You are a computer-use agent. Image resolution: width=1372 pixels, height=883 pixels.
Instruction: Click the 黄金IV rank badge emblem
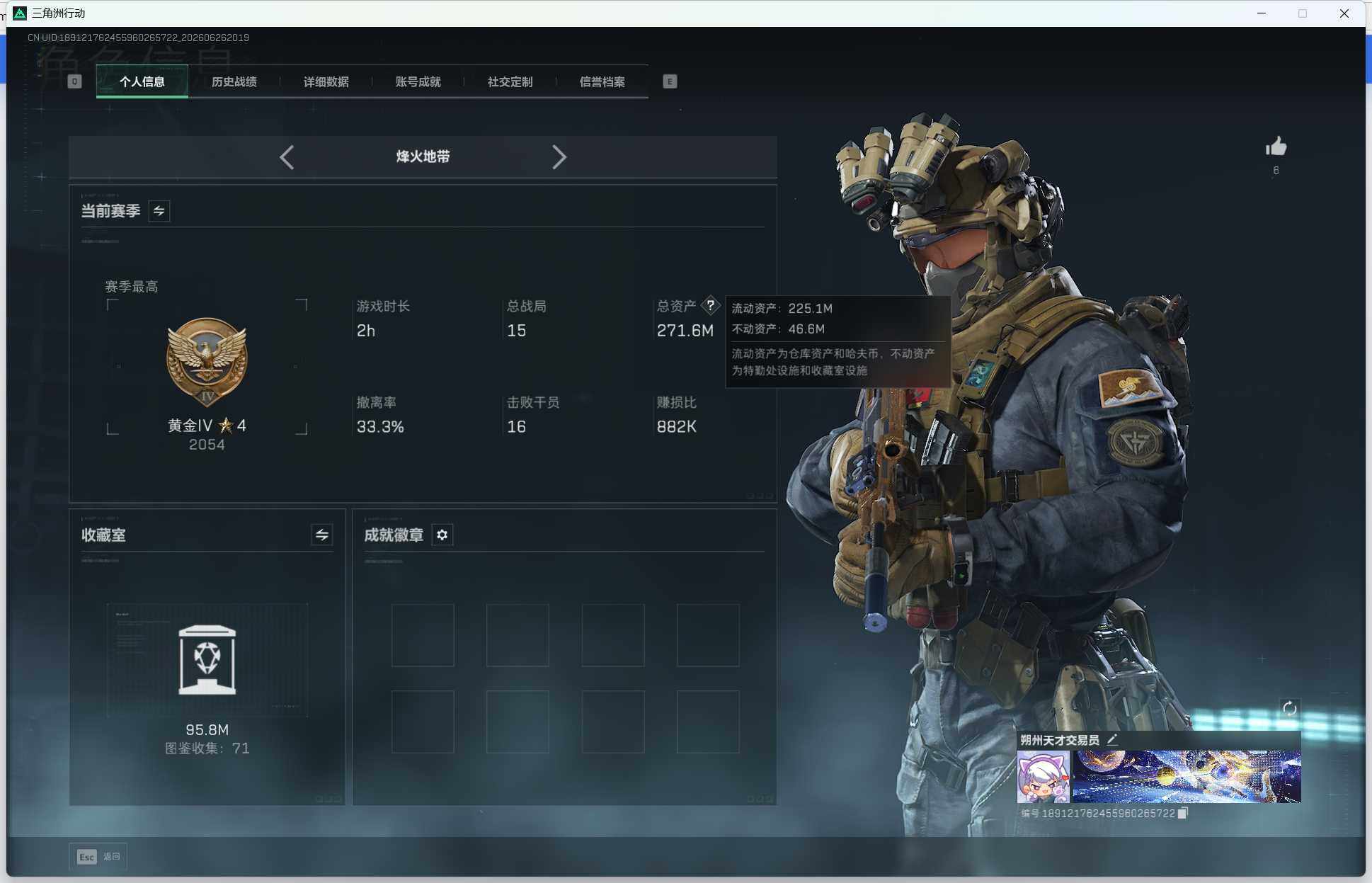207,362
